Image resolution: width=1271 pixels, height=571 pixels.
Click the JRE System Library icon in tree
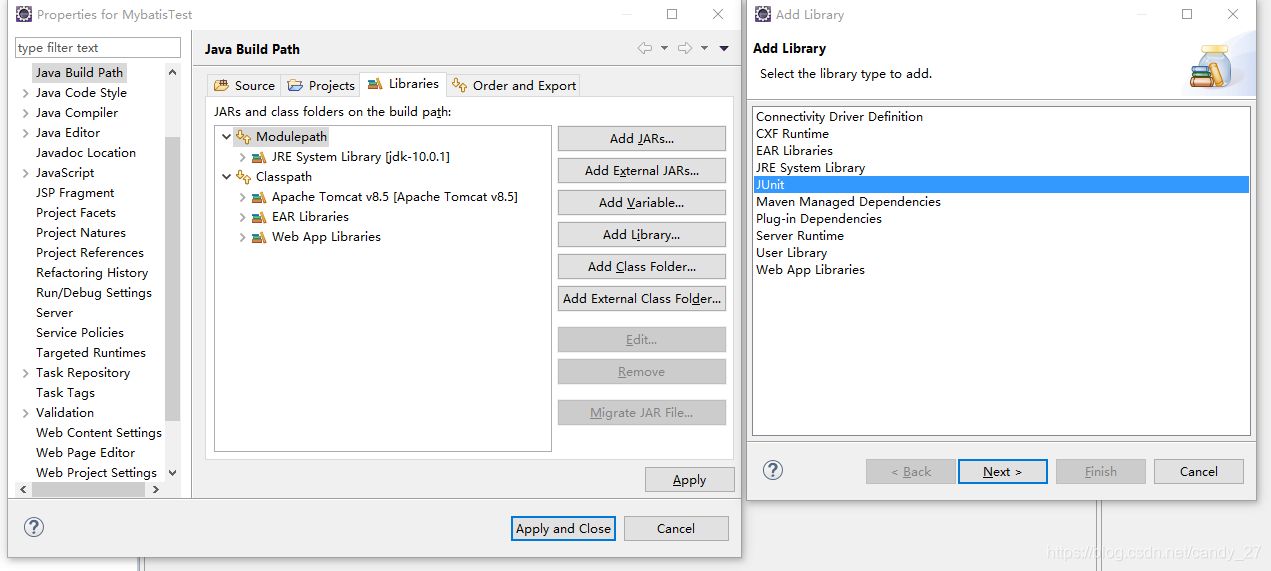pos(259,157)
